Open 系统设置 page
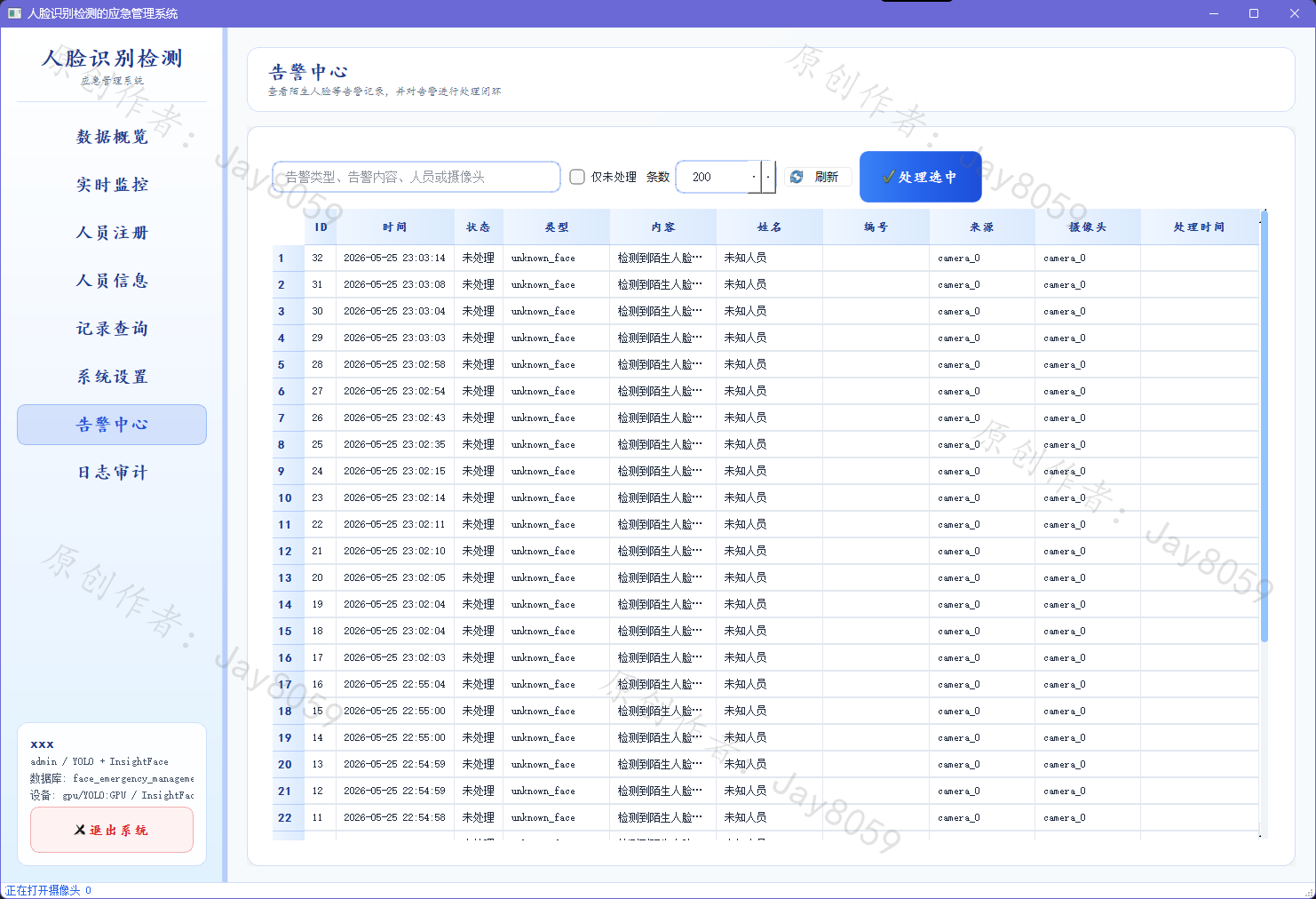This screenshot has width=1316, height=899. click(x=112, y=377)
